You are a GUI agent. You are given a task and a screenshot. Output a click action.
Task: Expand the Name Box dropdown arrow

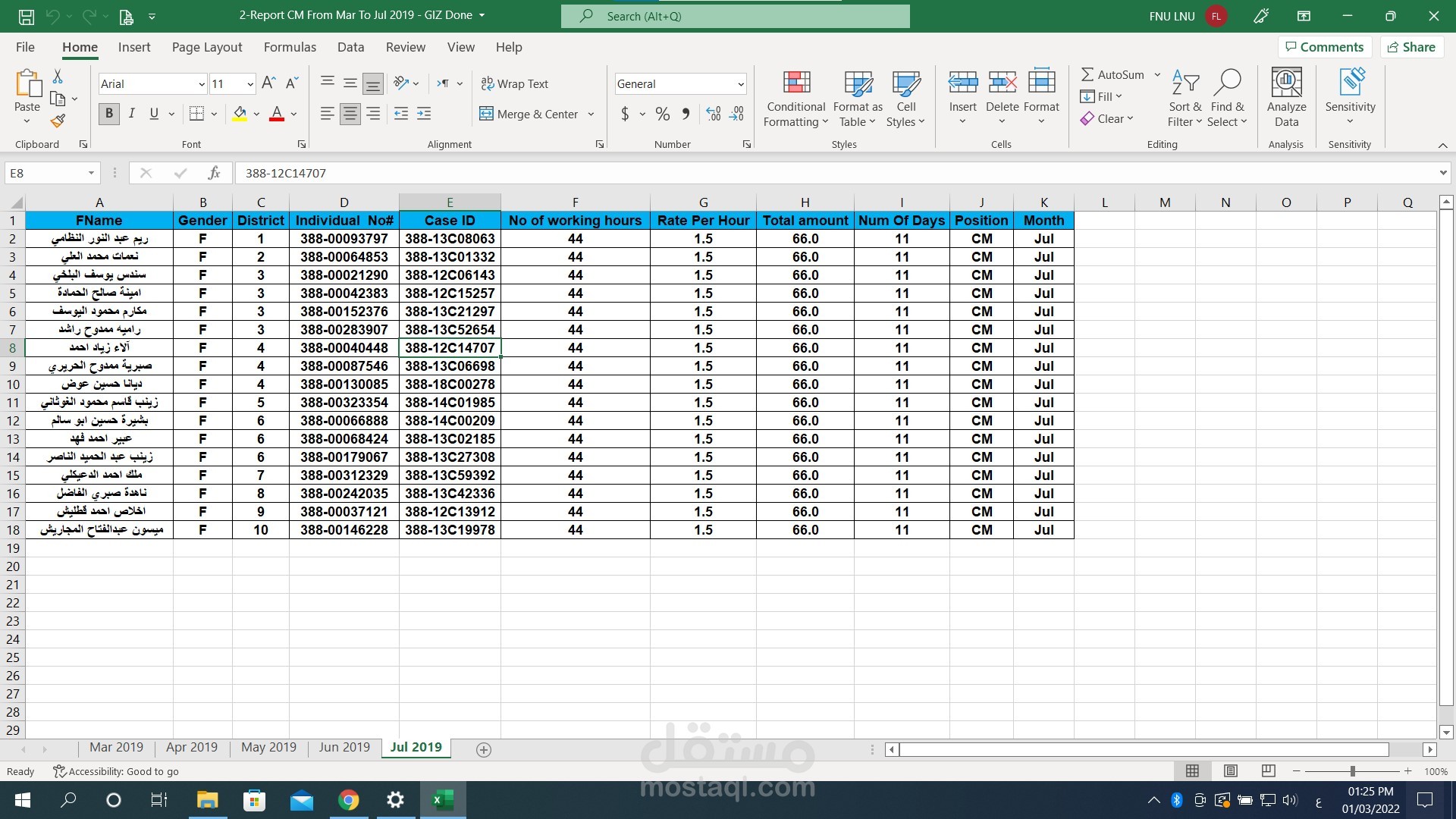coord(91,173)
